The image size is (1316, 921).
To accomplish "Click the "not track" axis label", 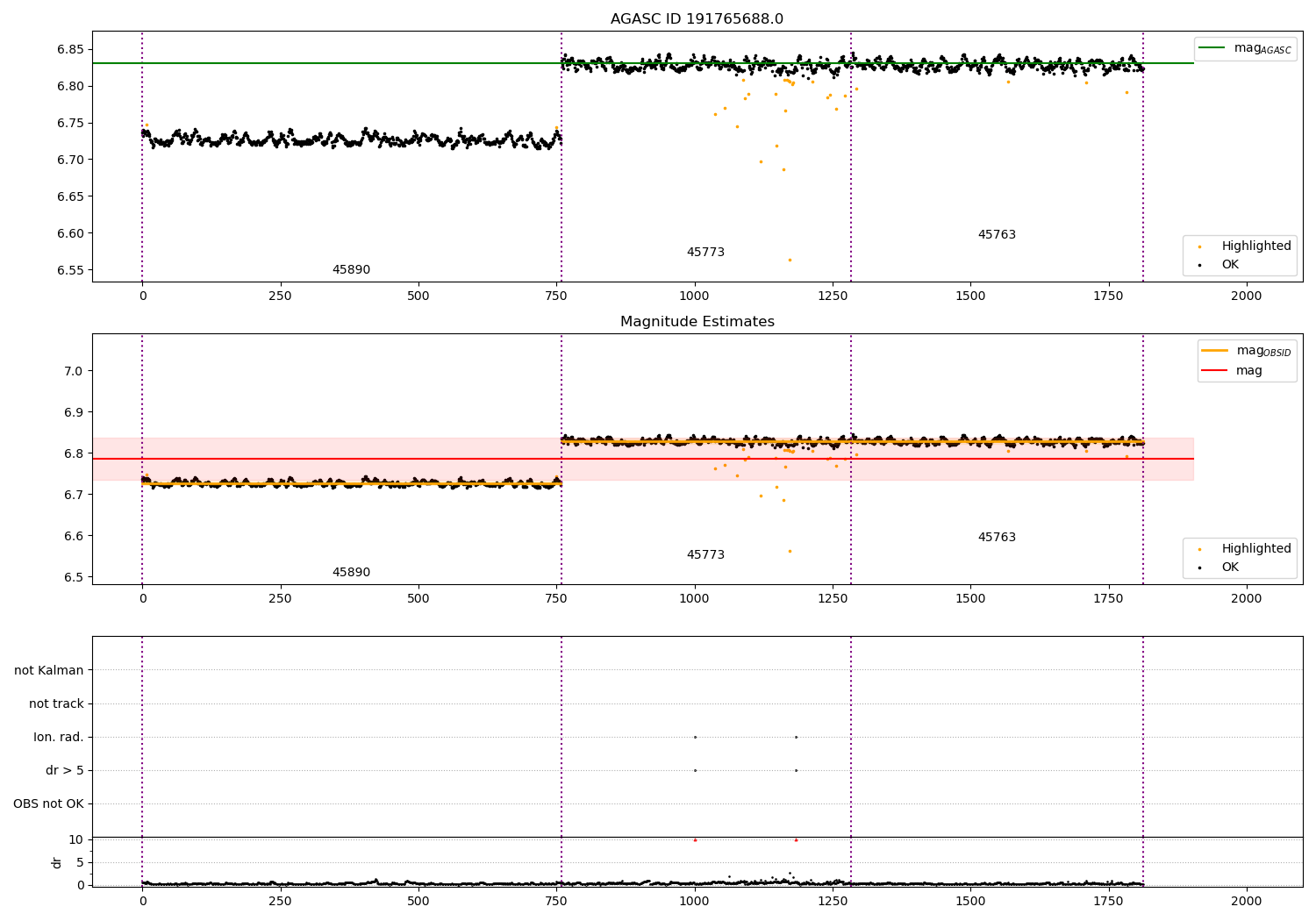I will point(56,703).
